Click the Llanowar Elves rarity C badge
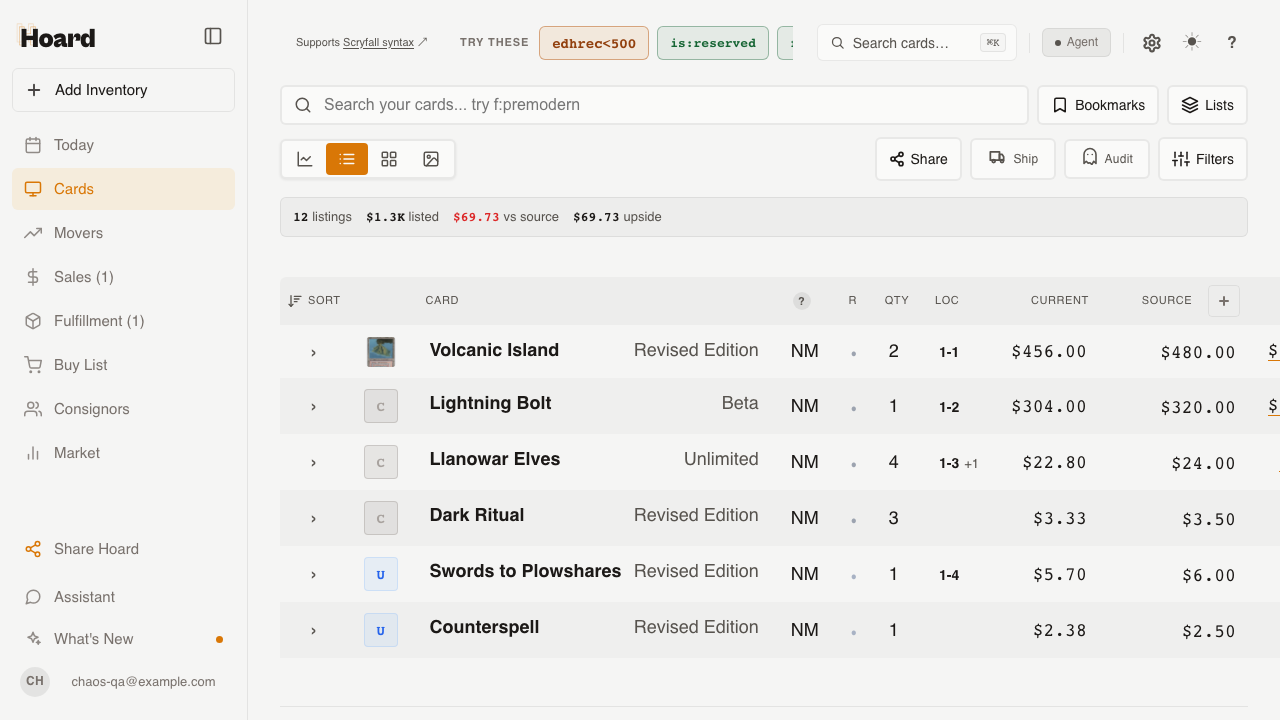The width and height of the screenshot is (1280, 720). (381, 462)
